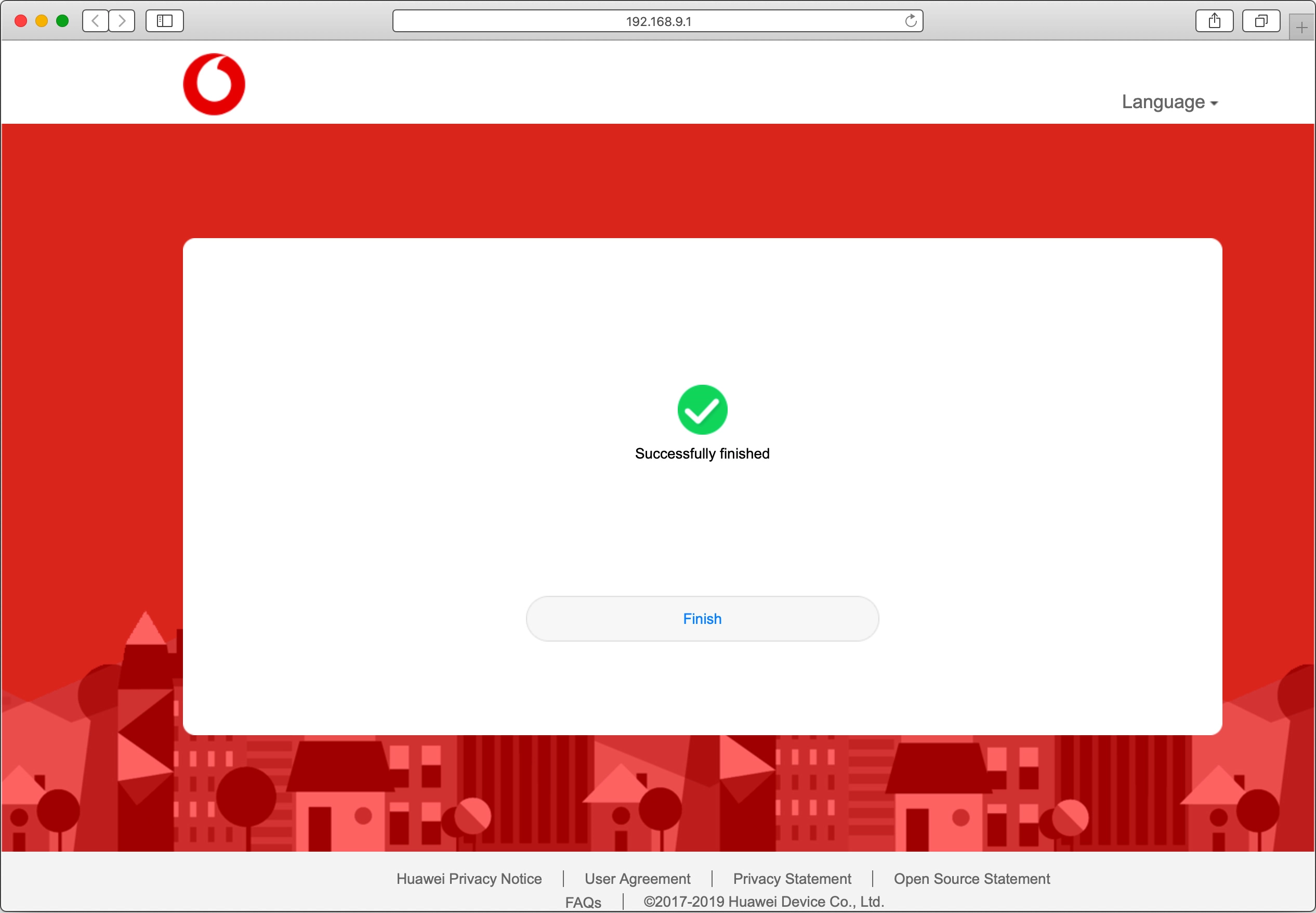
Task: Open the FAQs link
Action: [x=583, y=902]
